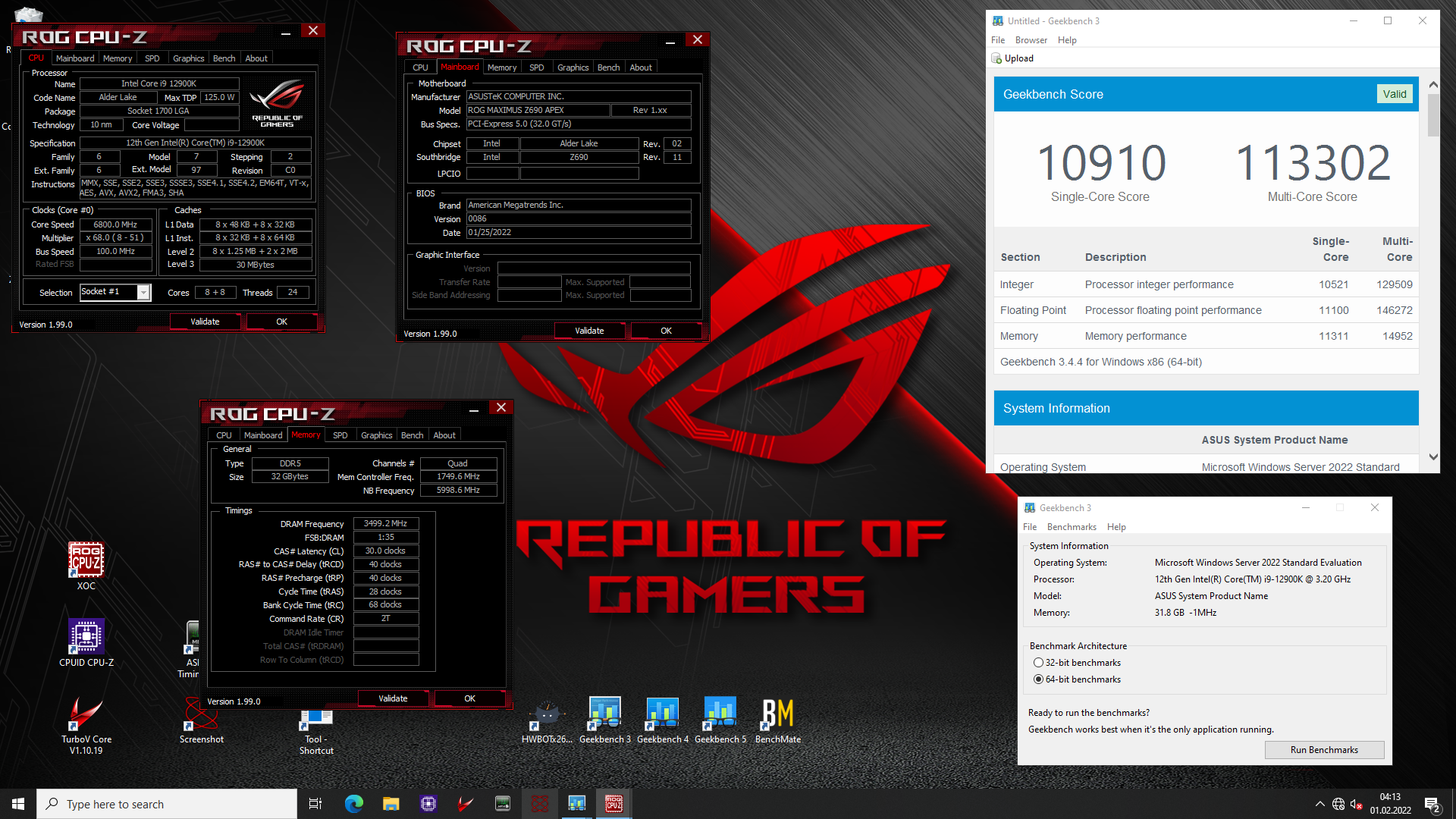Screen dimensions: 1456x819
Task: Switch to the Geekbench taskbar window
Action: coord(577,804)
